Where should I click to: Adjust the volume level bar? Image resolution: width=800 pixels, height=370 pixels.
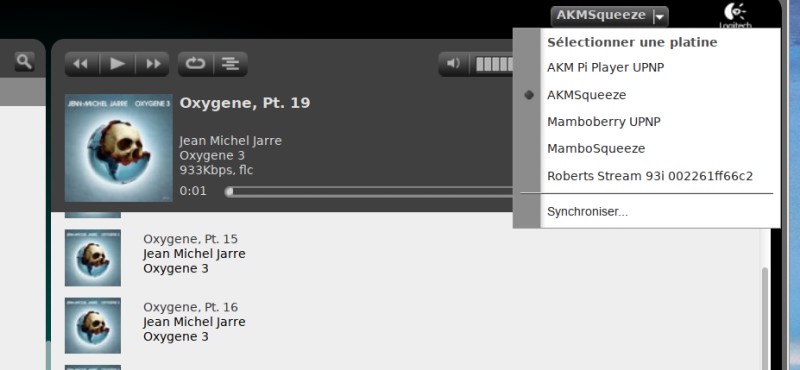click(494, 64)
